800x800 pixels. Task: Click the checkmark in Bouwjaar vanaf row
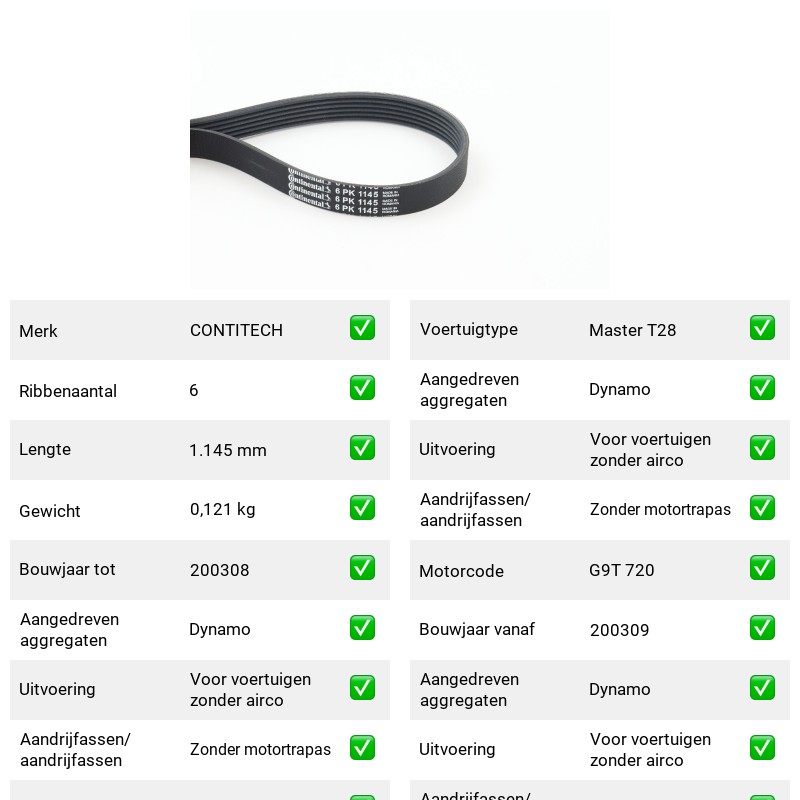pyautogui.click(x=762, y=628)
